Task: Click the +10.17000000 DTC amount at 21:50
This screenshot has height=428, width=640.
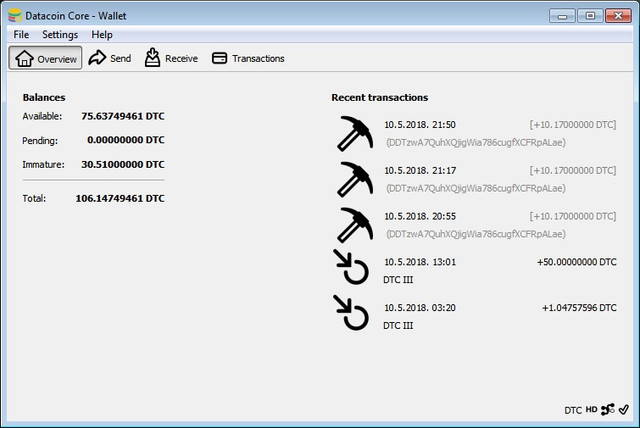Action: pos(573,125)
